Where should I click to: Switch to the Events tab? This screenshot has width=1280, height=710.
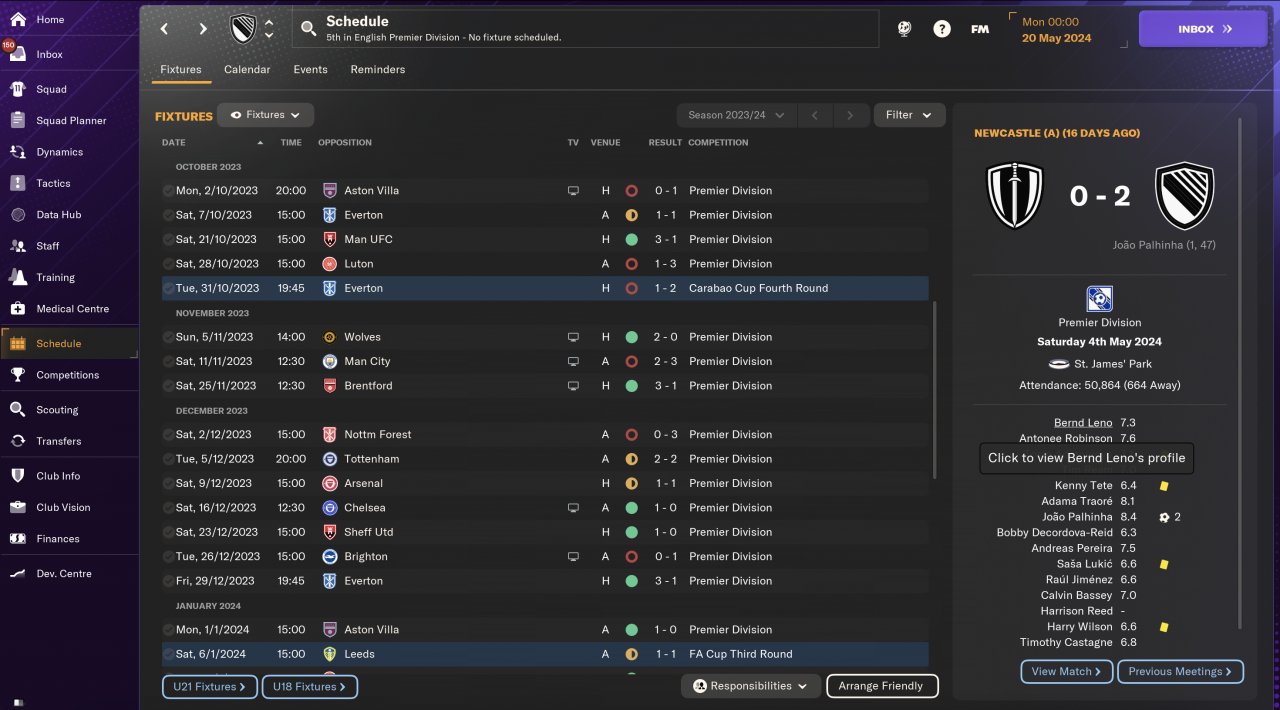(310, 70)
